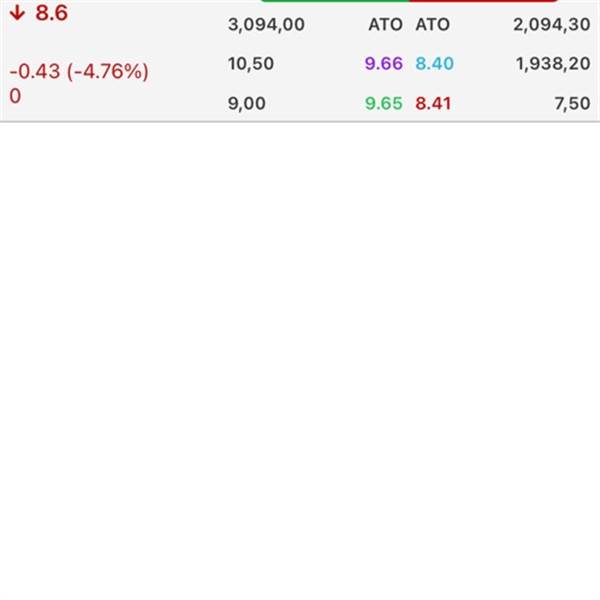600x600 pixels.
Task: Choose the red ask price 8.41
Action: click(x=433, y=103)
